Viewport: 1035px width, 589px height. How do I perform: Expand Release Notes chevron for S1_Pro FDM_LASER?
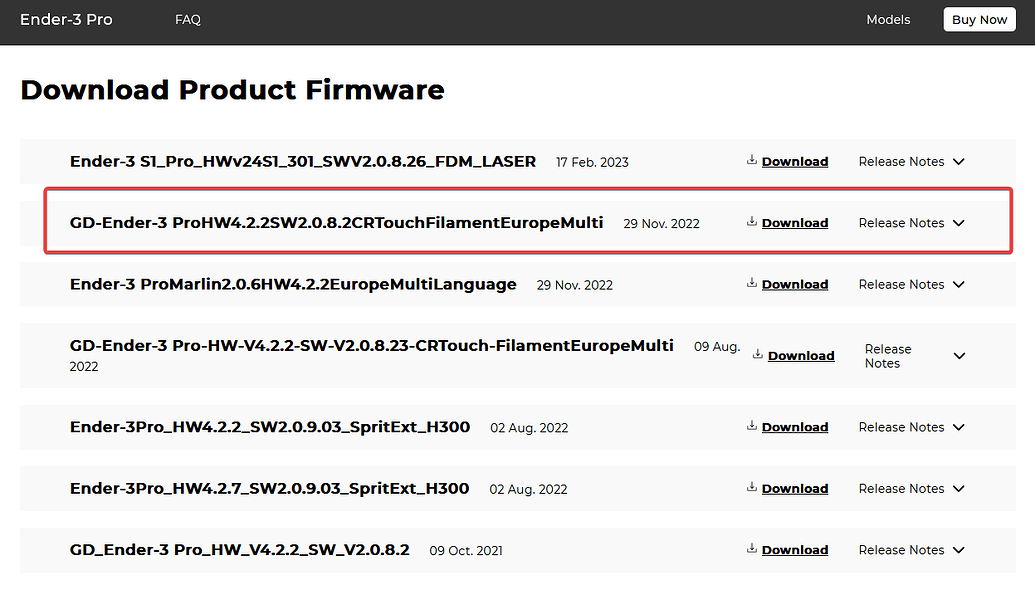[x=959, y=162]
